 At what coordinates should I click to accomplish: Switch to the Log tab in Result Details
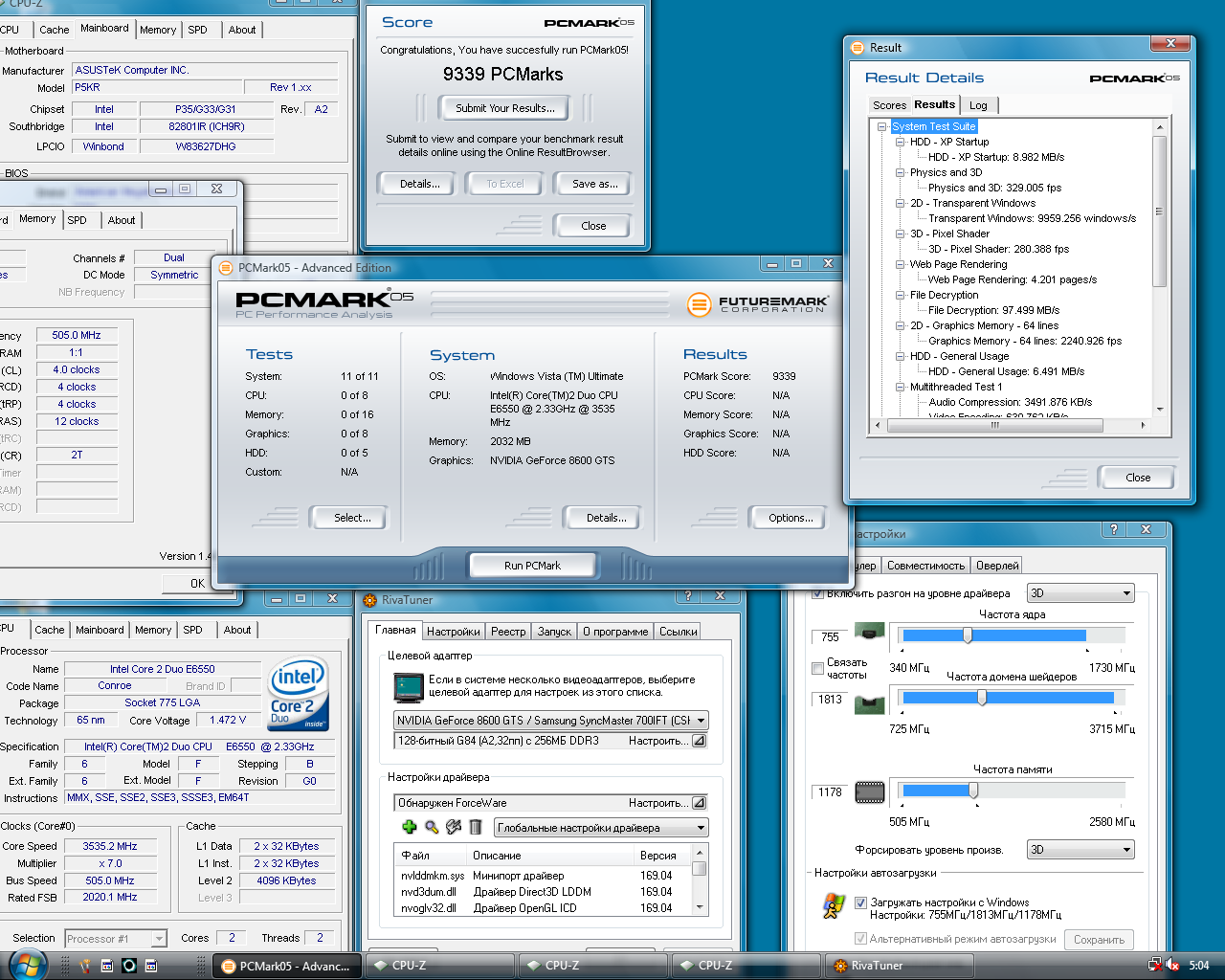(x=978, y=105)
